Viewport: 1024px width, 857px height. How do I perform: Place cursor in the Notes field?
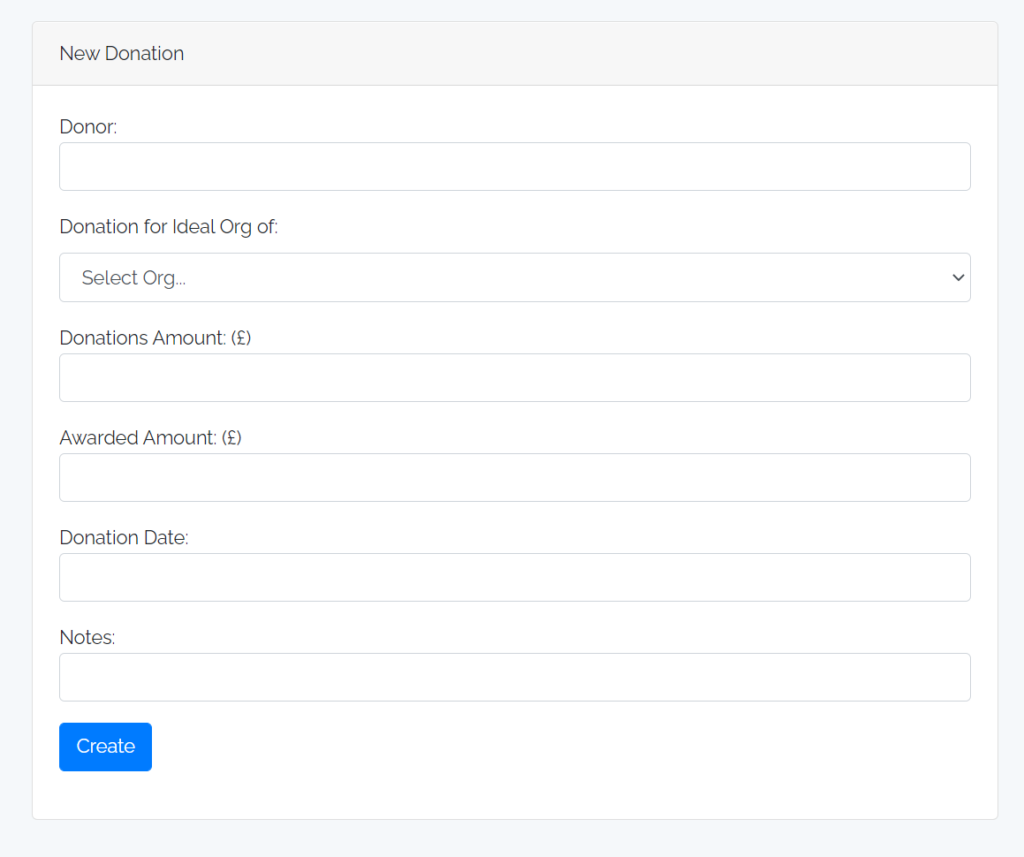coord(515,677)
